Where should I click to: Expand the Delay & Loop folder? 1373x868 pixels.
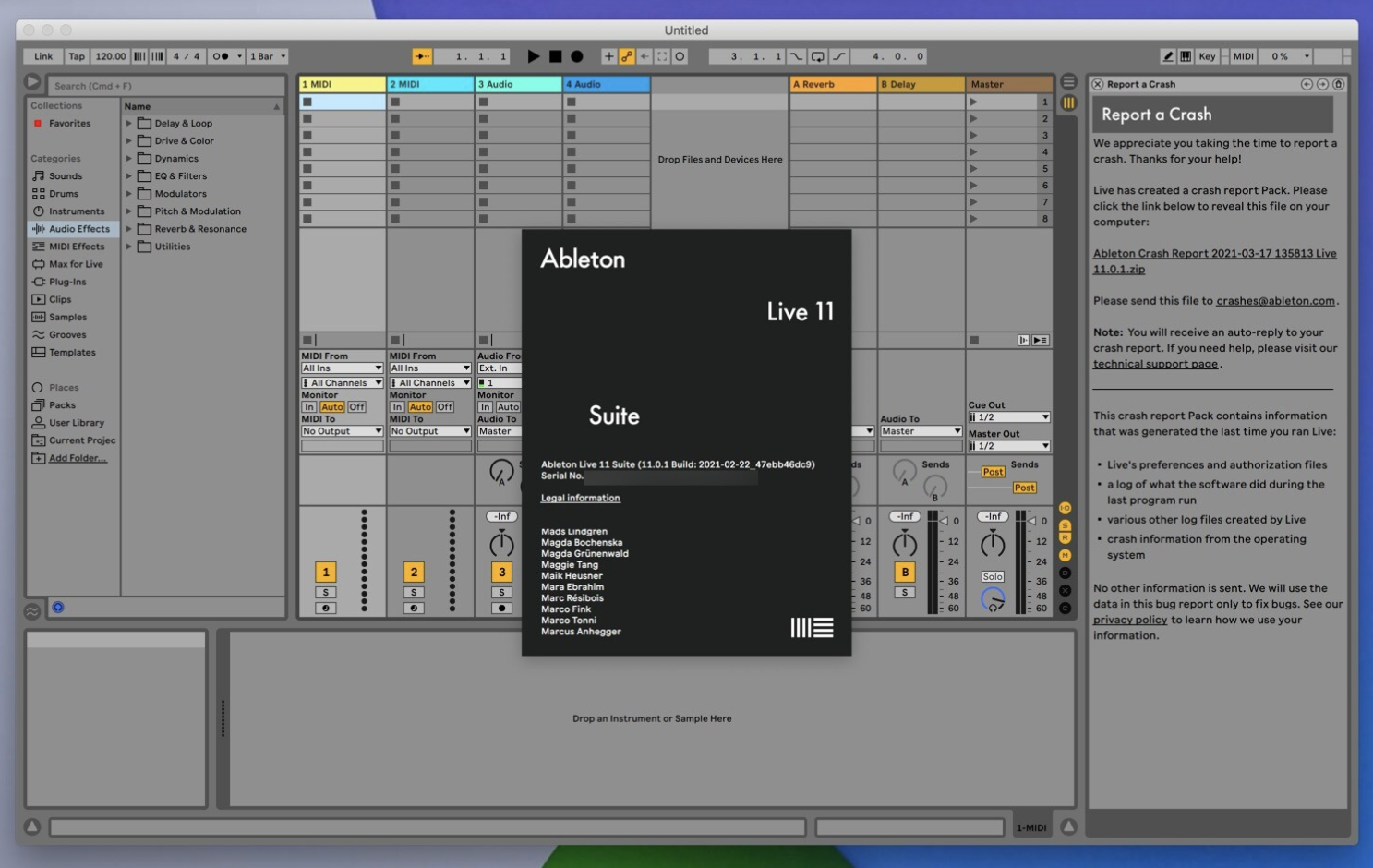pos(128,123)
